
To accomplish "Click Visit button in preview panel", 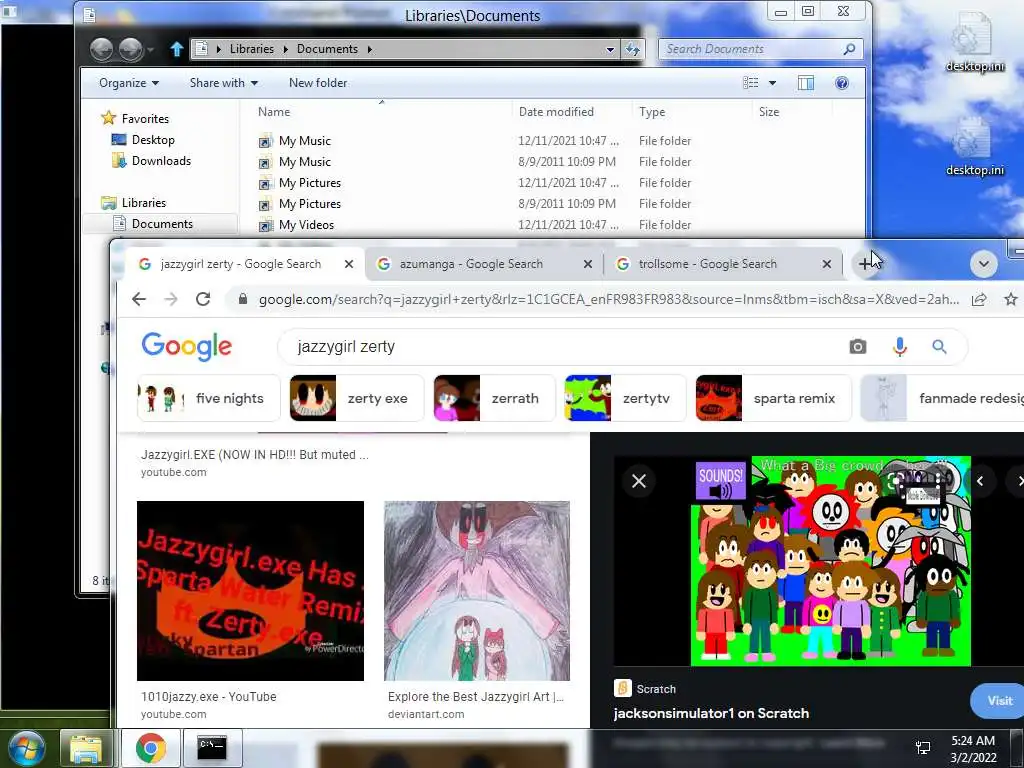I will click(999, 701).
